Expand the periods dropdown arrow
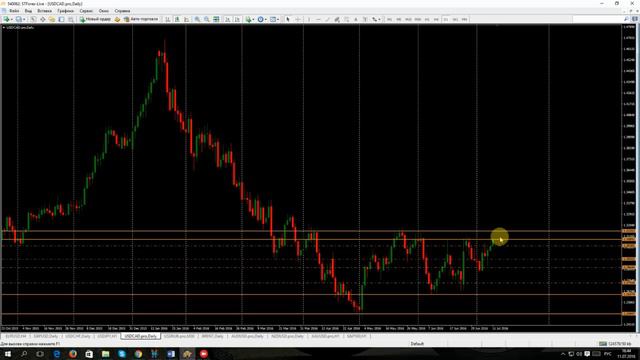 266,19
